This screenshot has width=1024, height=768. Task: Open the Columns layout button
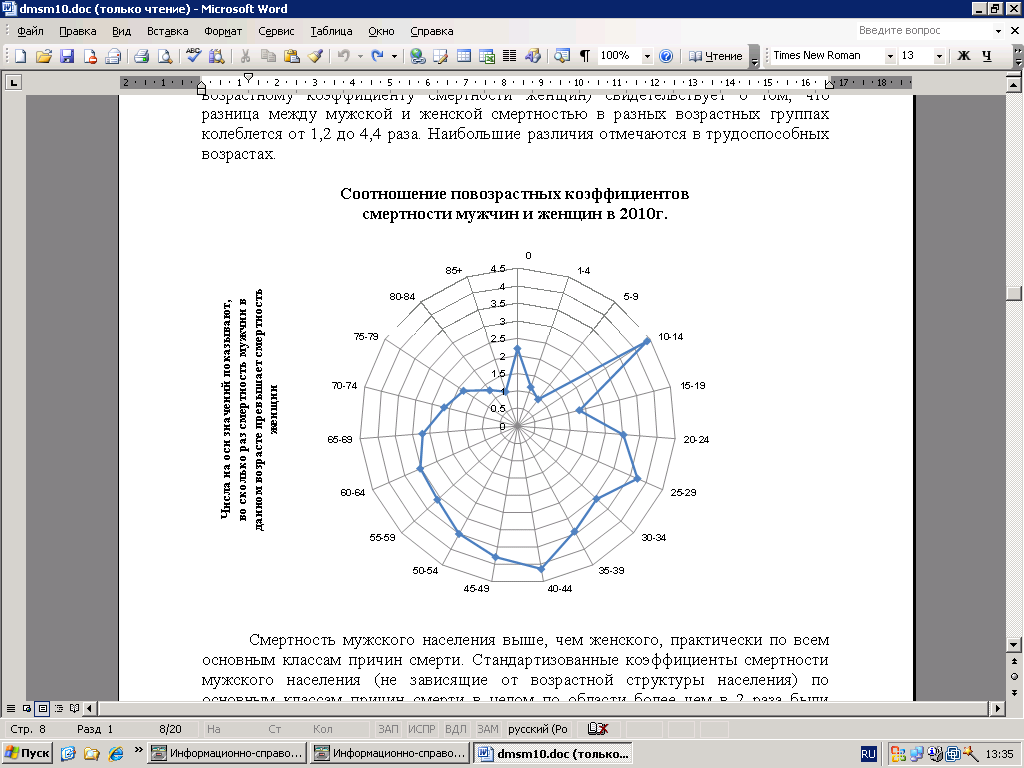(509, 56)
